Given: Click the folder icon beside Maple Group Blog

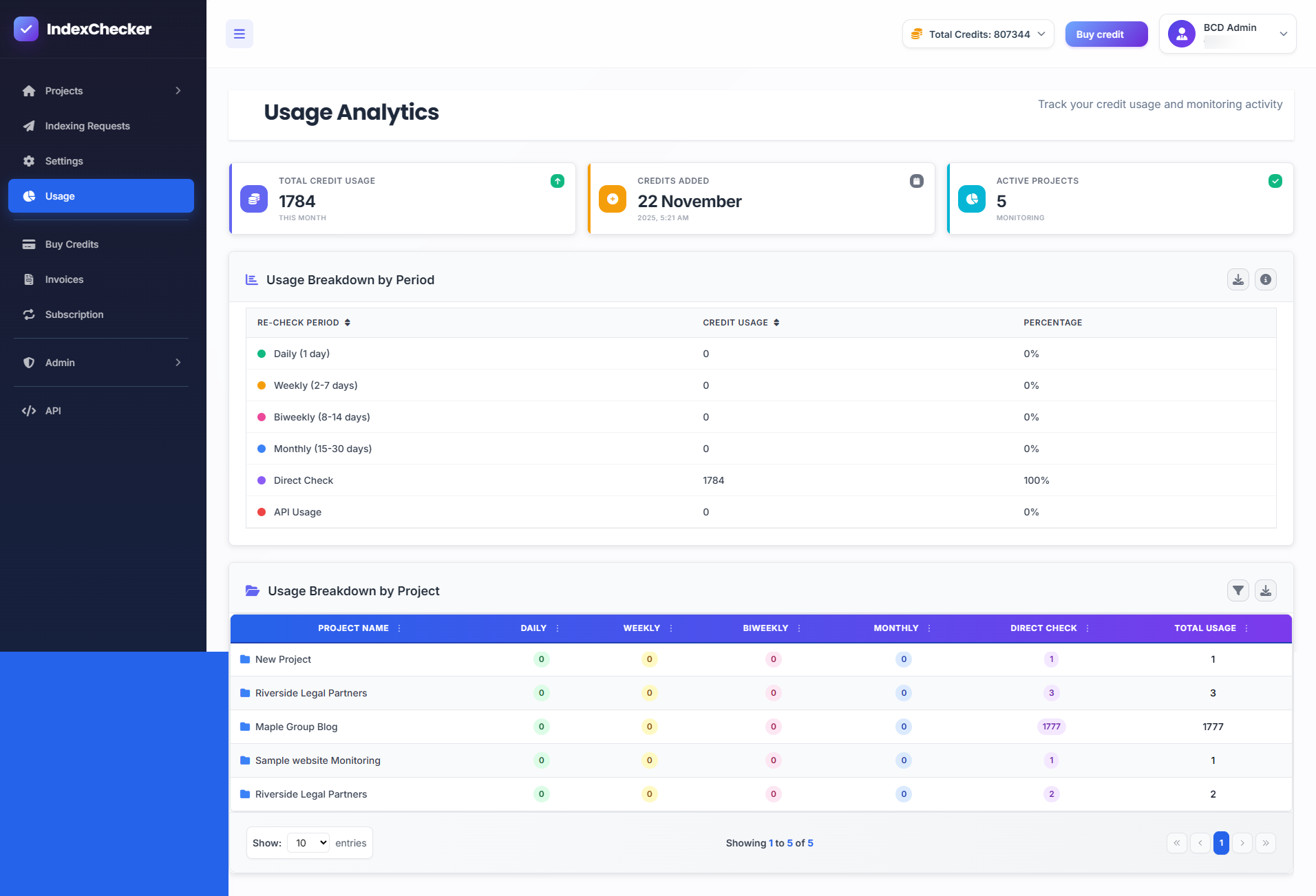Looking at the screenshot, I should (244, 727).
